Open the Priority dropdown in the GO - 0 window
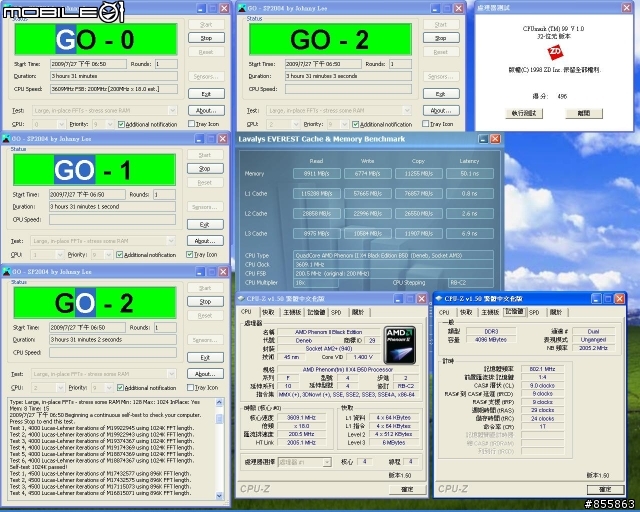This screenshot has height=512, width=640. (x=109, y=124)
